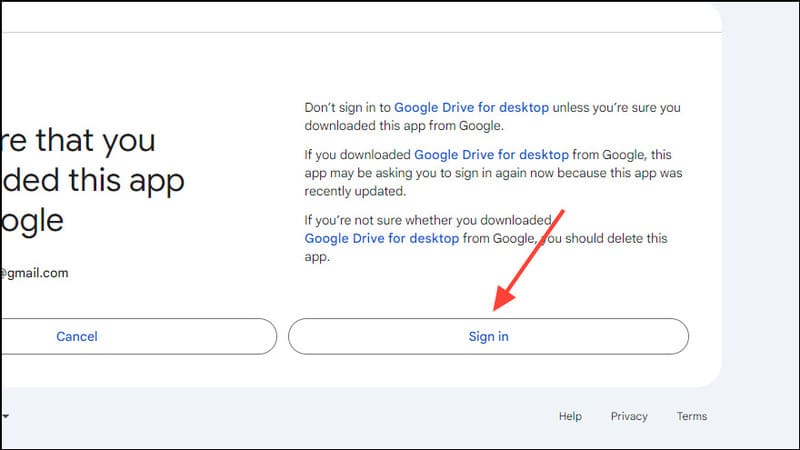Click the 'downloaded this app from Google.' text
The image size is (800, 450).
404,126
